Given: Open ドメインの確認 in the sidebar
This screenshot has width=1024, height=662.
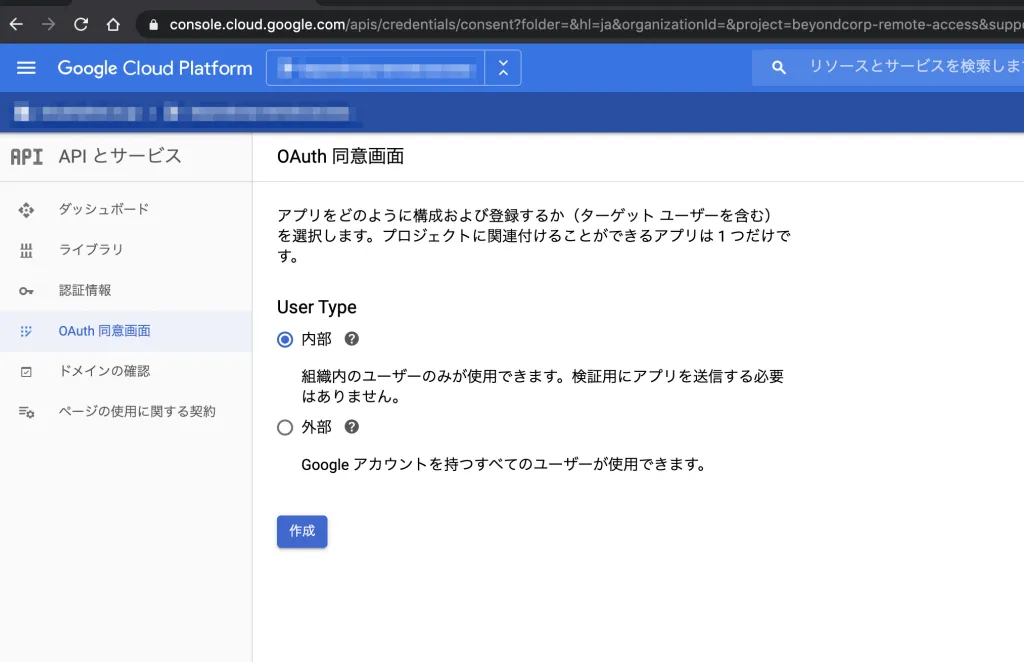Looking at the screenshot, I should pos(104,371).
